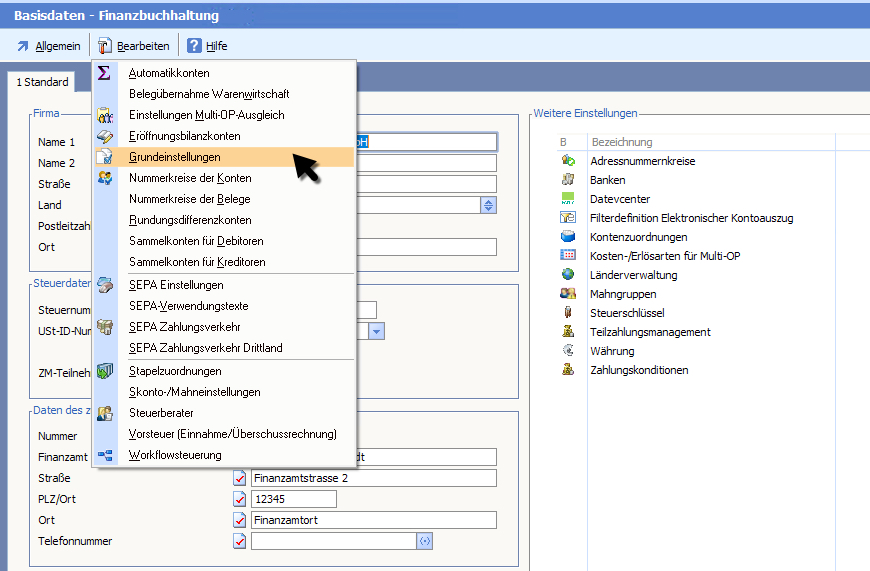
Task: Select the Länderverwaltung globe icon
Action: (568, 275)
